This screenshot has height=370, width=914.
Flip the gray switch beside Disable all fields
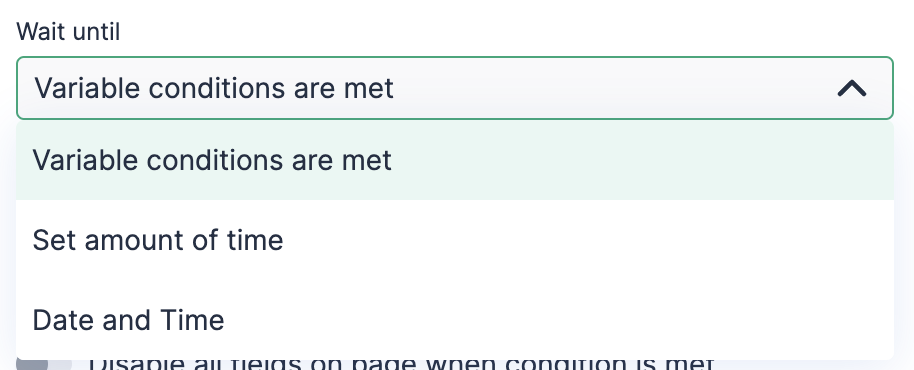44,364
